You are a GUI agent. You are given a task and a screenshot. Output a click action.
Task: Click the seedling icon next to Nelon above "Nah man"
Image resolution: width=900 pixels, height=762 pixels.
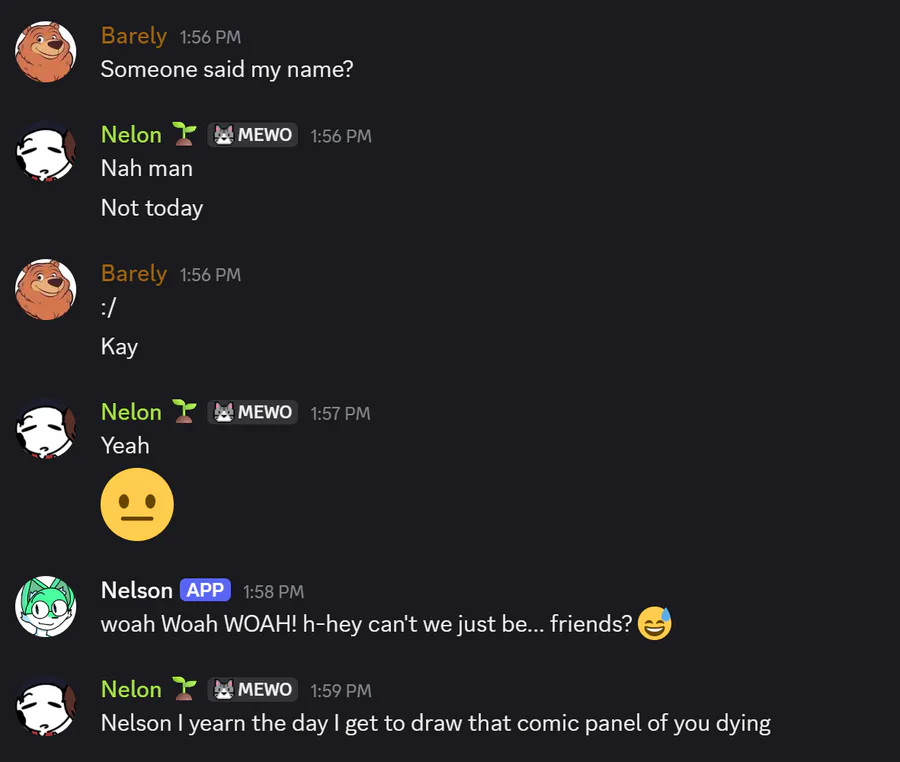[x=183, y=135]
